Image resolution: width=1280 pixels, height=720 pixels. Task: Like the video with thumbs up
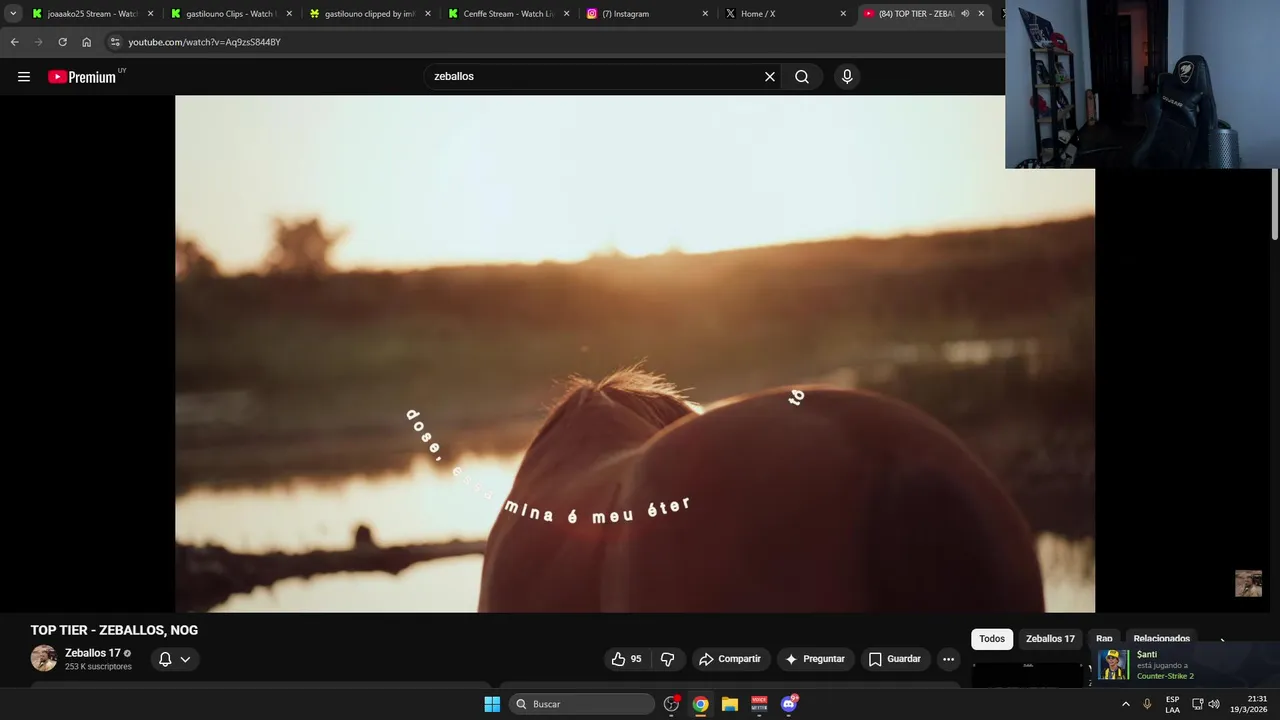click(x=627, y=659)
